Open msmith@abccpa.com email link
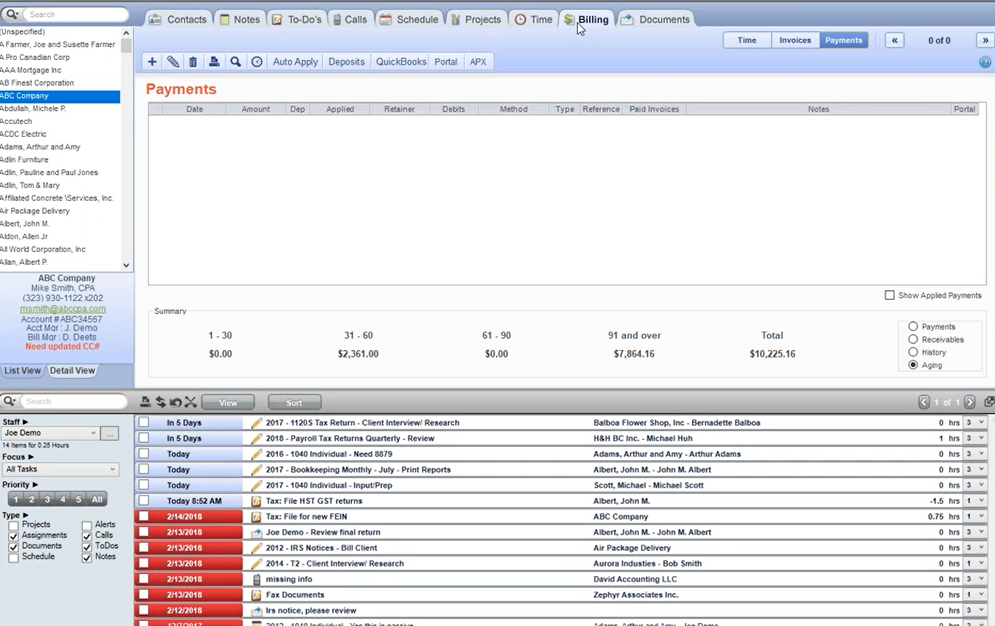This screenshot has width=995, height=626. (x=63, y=309)
